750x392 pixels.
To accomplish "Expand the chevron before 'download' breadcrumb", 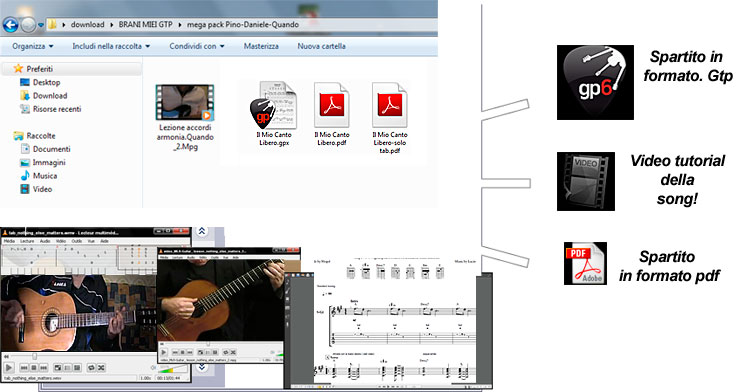I will click(x=64, y=25).
